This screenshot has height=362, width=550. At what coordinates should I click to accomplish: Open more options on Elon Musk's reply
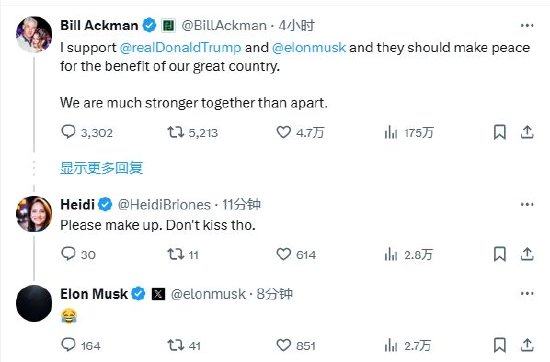pos(527,294)
